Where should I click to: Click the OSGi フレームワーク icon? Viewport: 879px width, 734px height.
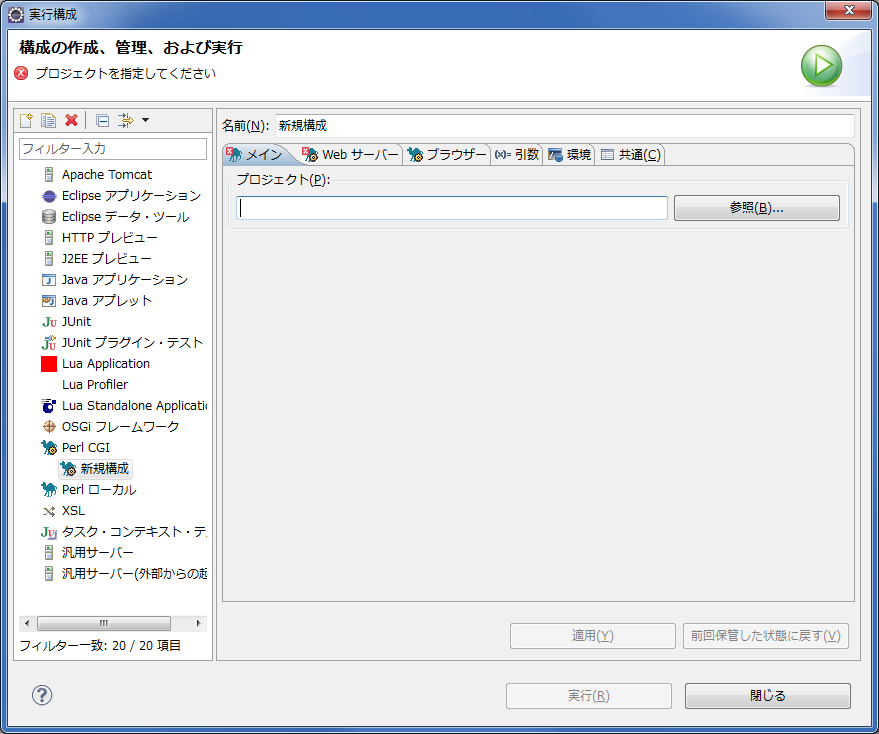click(49, 427)
